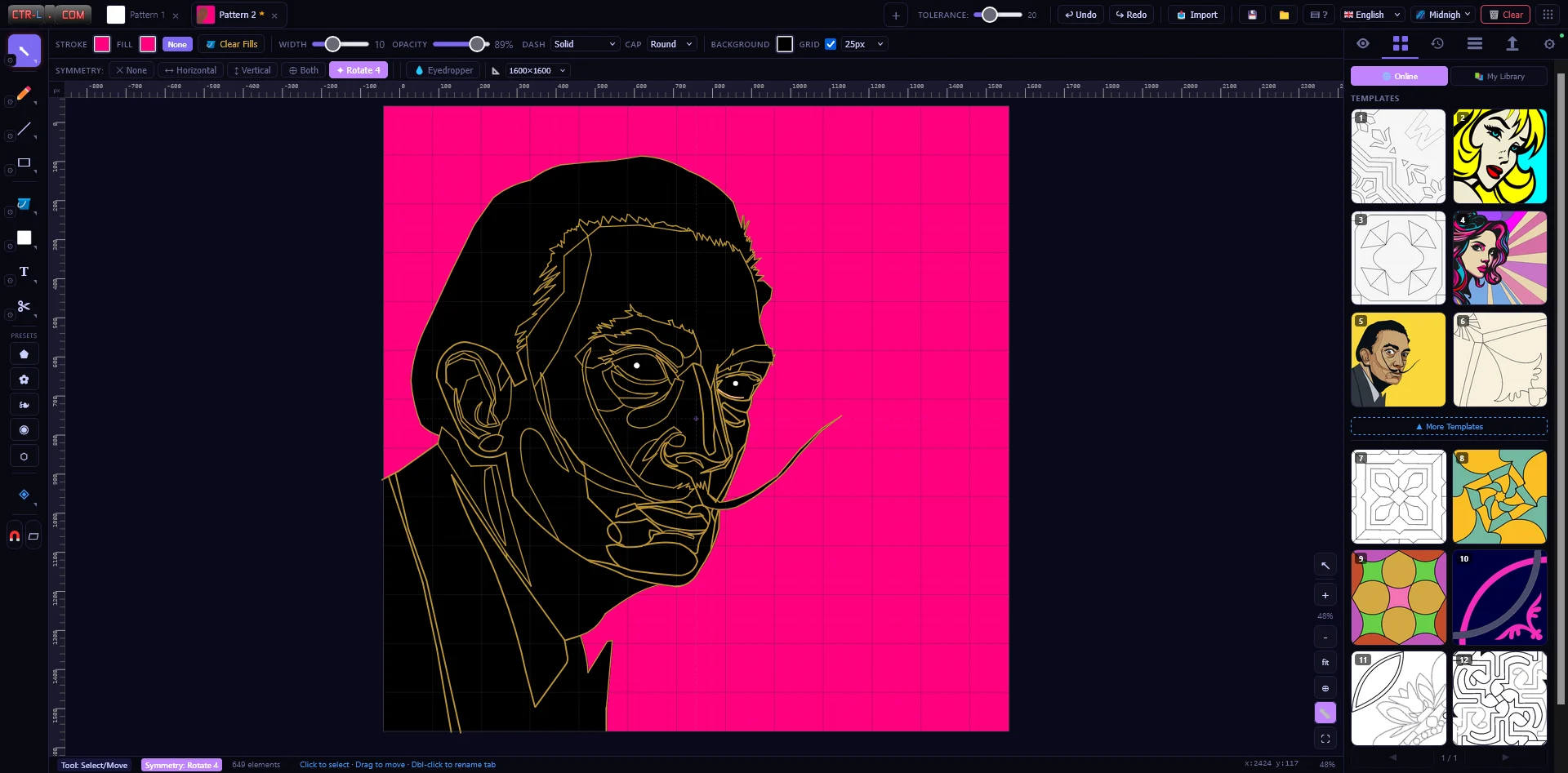The width and height of the screenshot is (1568, 773).
Task: Click the Undo button
Action: point(1080,15)
